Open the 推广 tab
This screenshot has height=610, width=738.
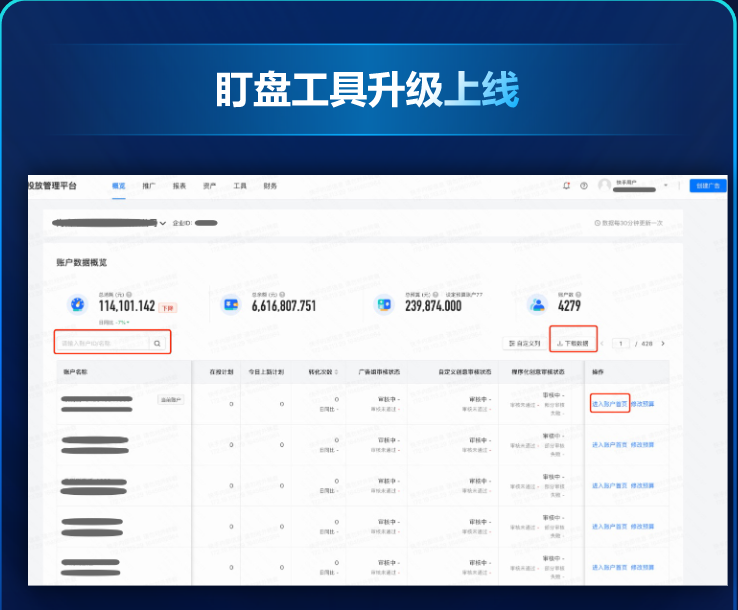pyautogui.click(x=149, y=186)
